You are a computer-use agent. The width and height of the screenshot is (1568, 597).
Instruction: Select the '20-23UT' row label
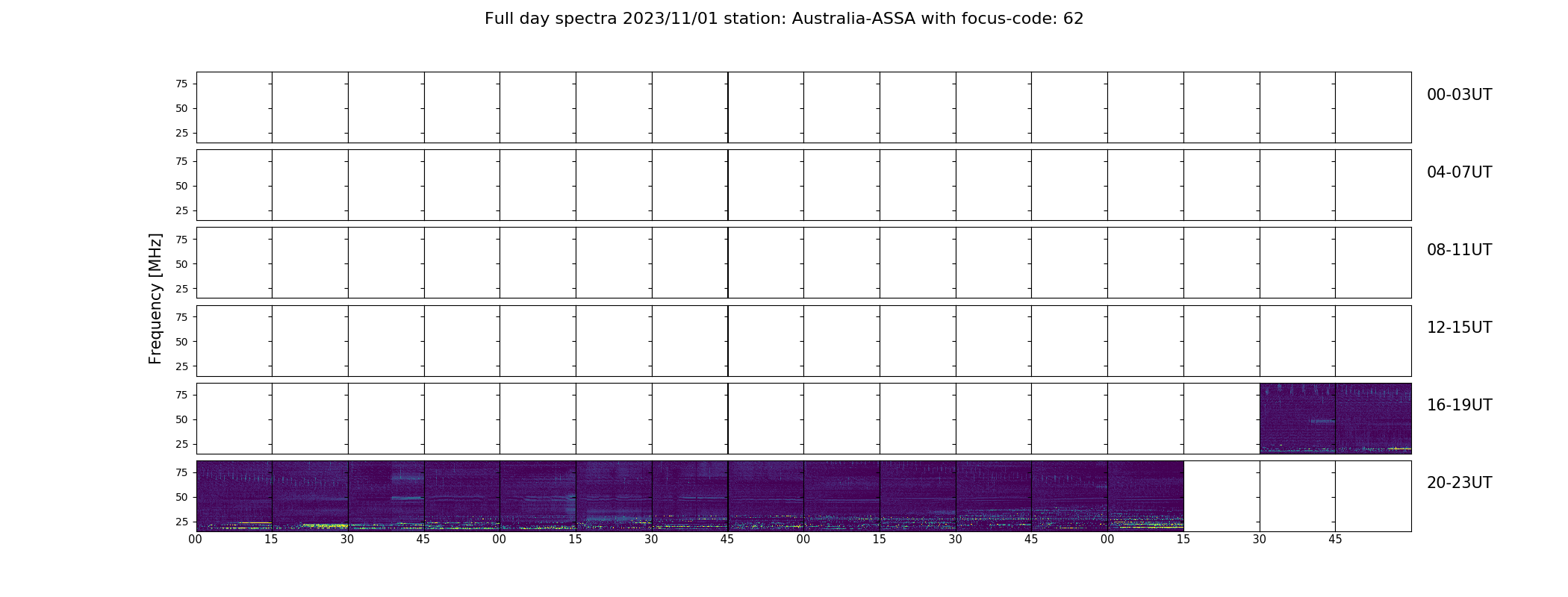[1459, 483]
